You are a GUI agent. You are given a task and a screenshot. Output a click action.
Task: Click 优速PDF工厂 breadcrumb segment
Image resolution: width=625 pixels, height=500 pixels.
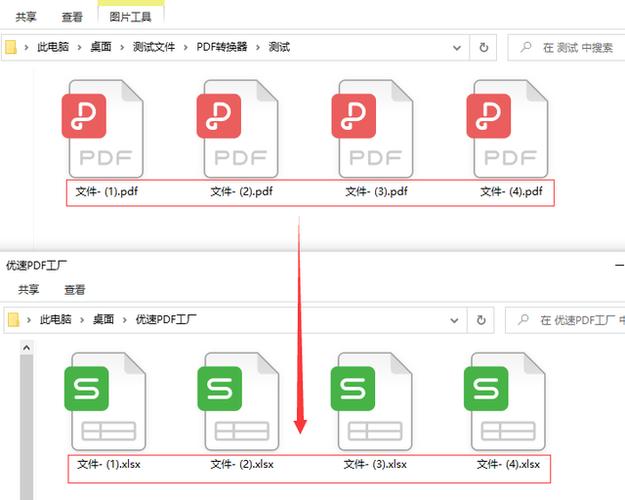[x=166, y=319]
